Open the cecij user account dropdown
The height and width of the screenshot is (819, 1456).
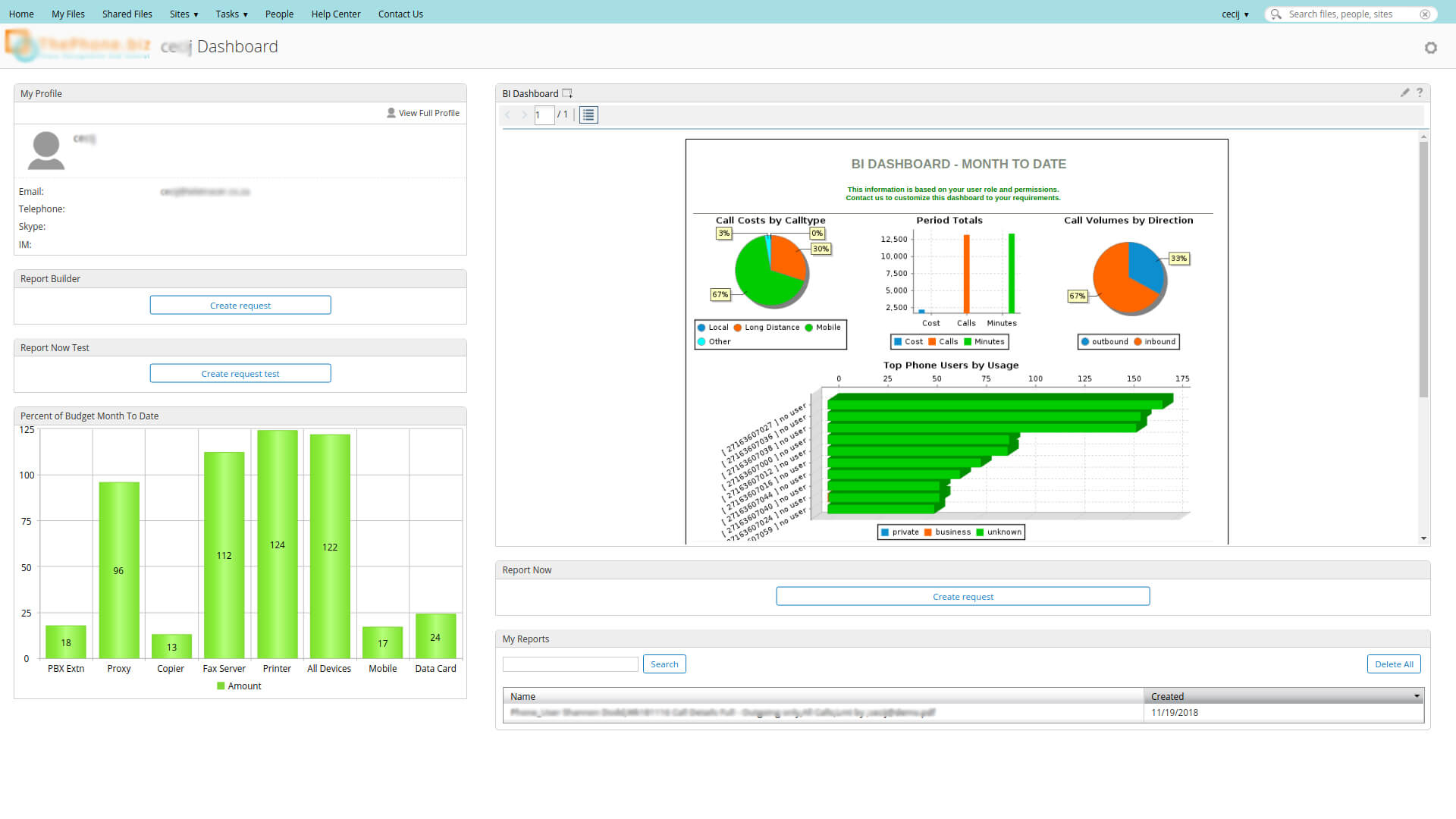coord(1235,14)
